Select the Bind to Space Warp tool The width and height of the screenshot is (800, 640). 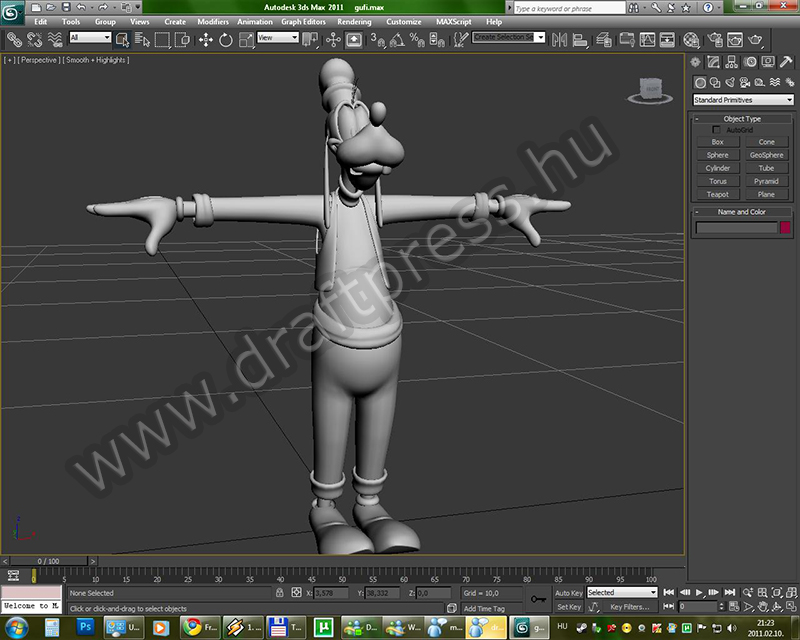55,39
